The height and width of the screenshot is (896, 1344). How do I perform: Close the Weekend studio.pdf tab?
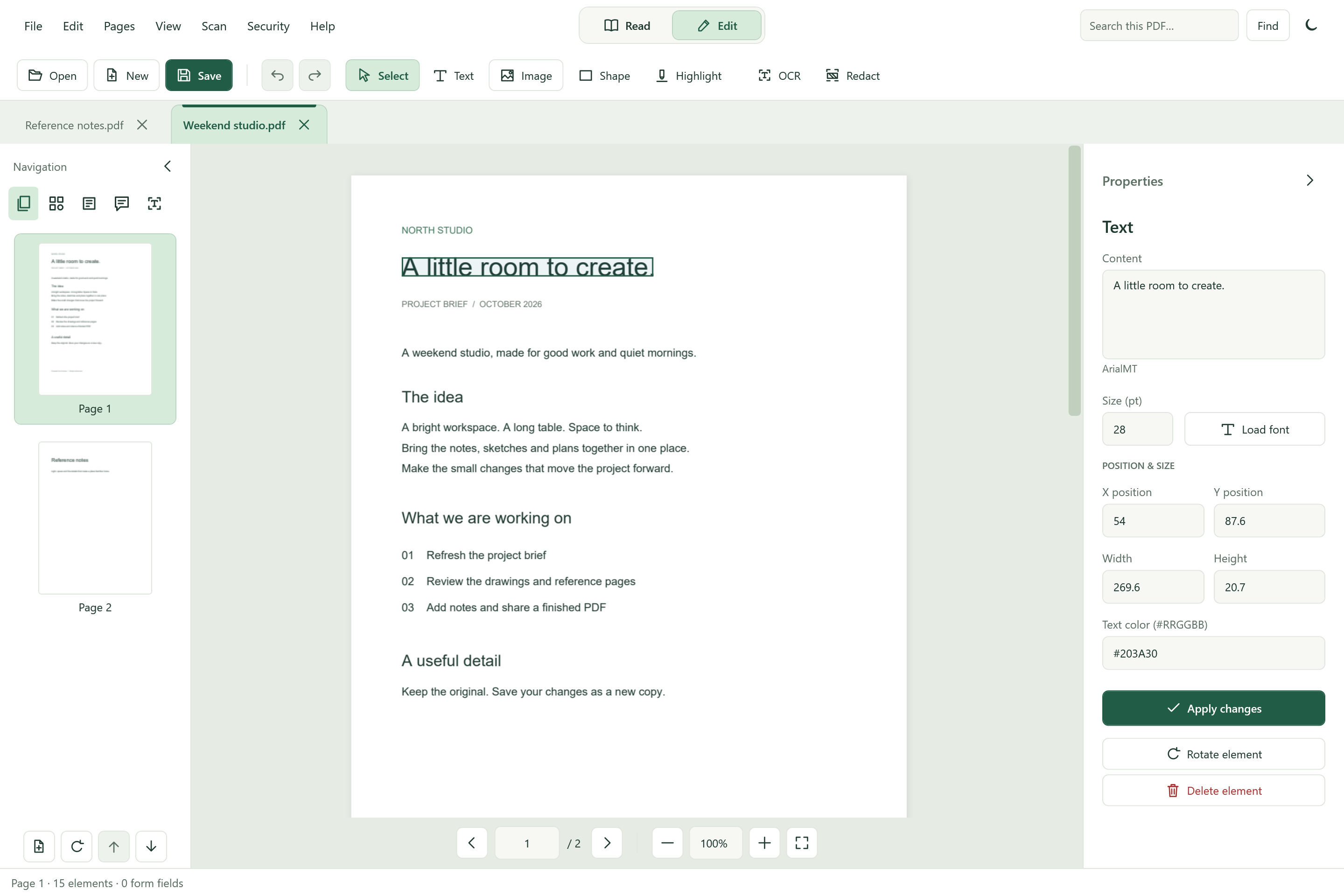tap(304, 125)
